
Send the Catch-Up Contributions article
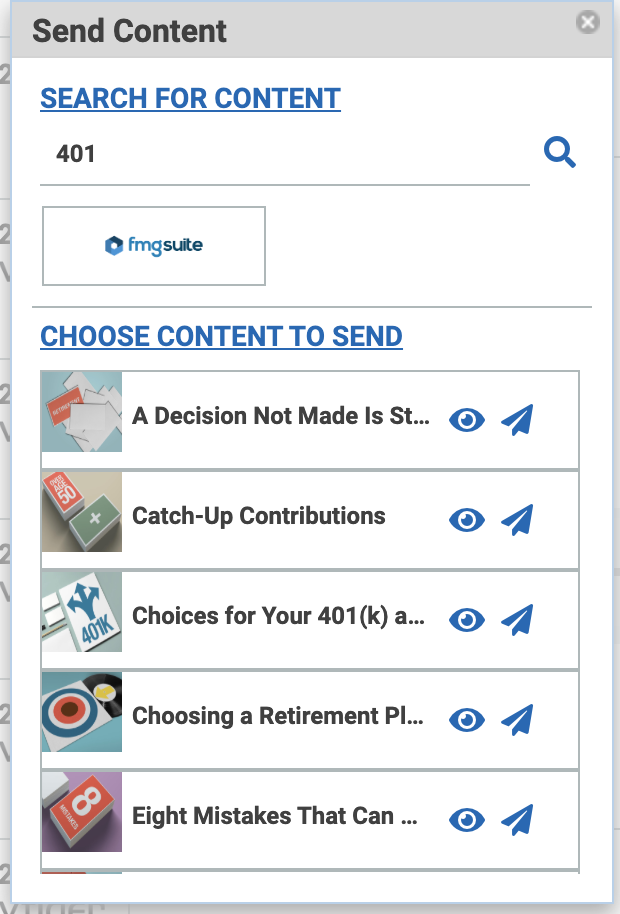pos(517,520)
